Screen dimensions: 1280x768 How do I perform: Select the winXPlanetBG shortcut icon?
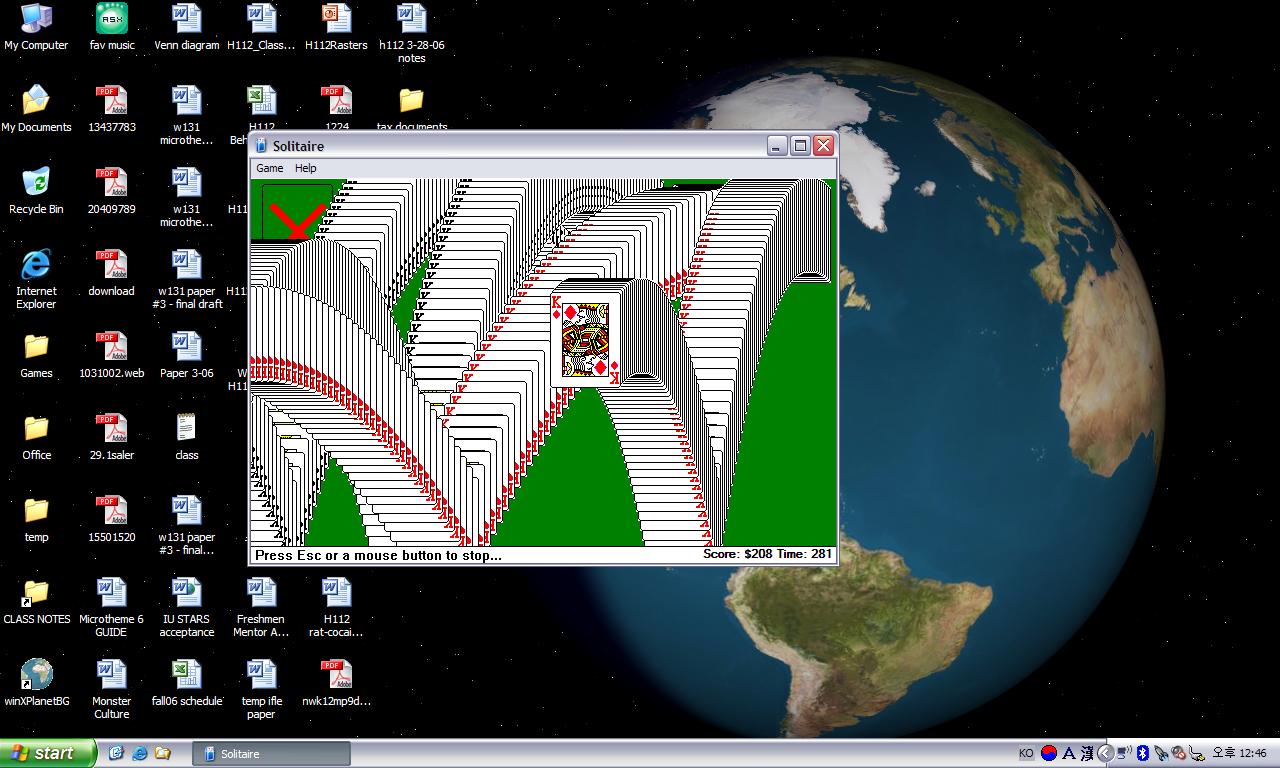(x=36, y=683)
